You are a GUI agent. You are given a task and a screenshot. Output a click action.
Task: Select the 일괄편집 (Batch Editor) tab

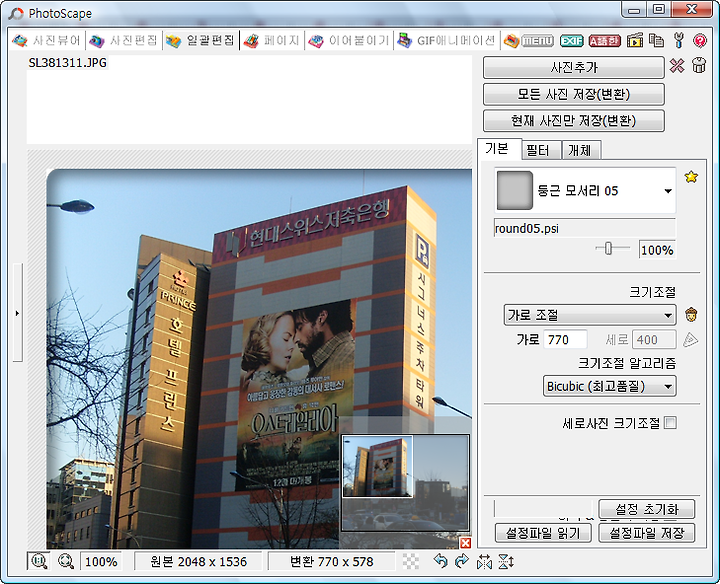(201, 41)
